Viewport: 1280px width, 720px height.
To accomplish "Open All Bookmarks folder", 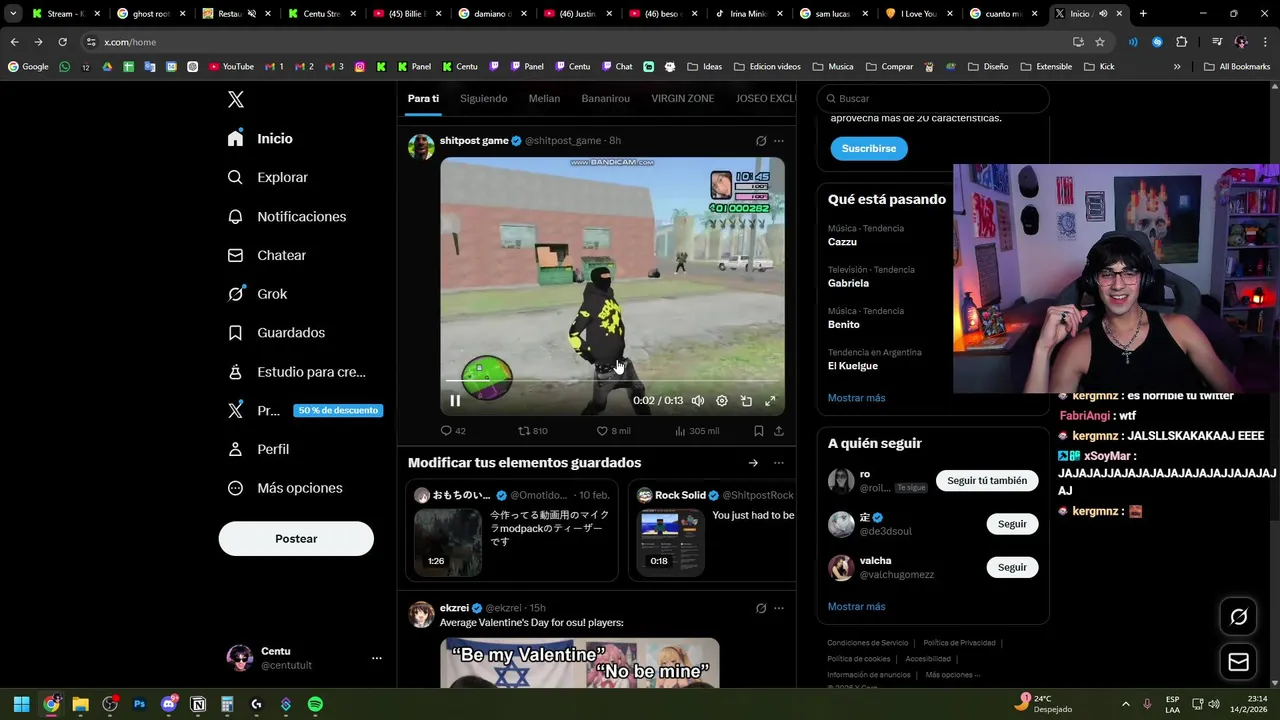I will [x=1237, y=67].
